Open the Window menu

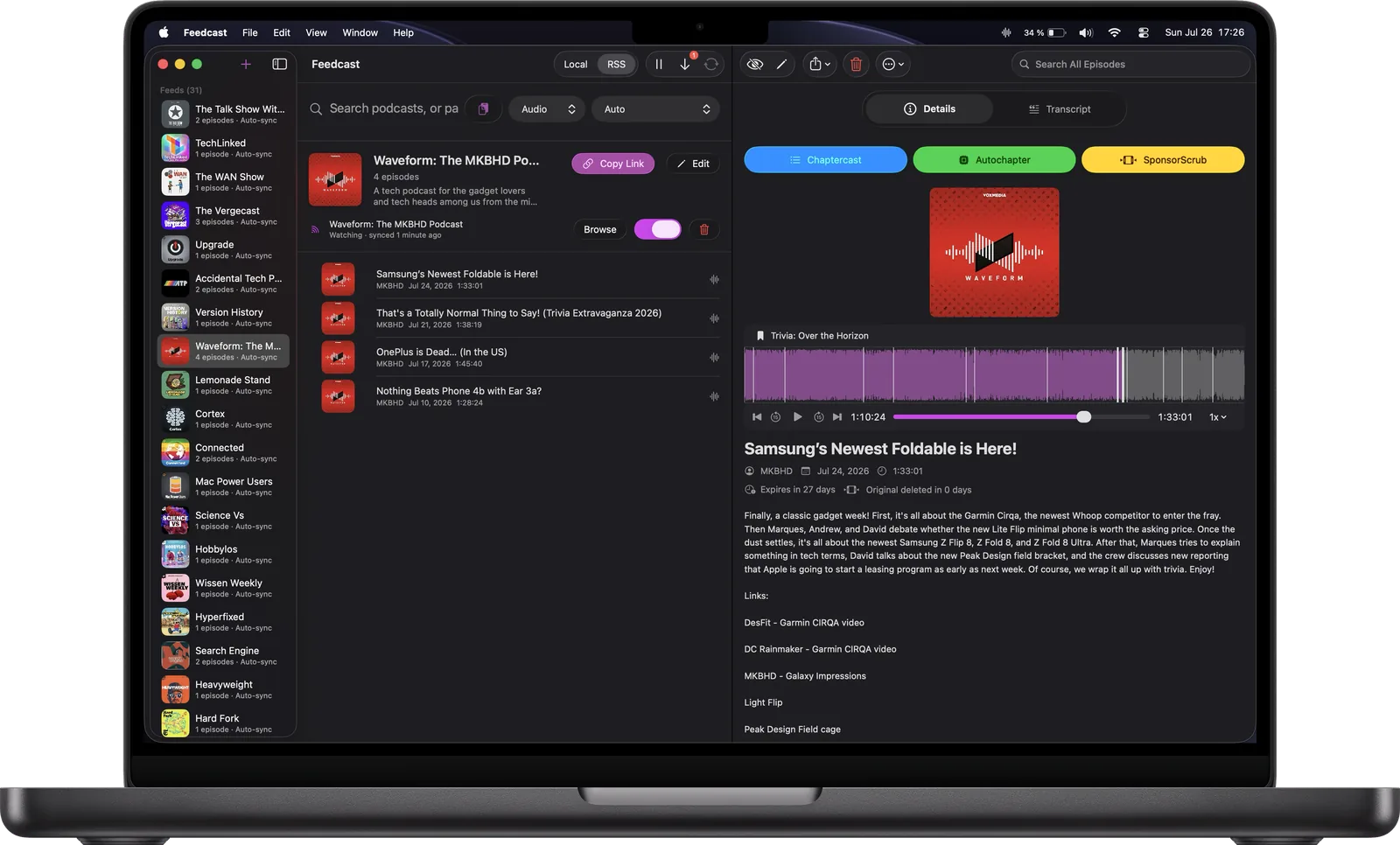click(x=360, y=32)
